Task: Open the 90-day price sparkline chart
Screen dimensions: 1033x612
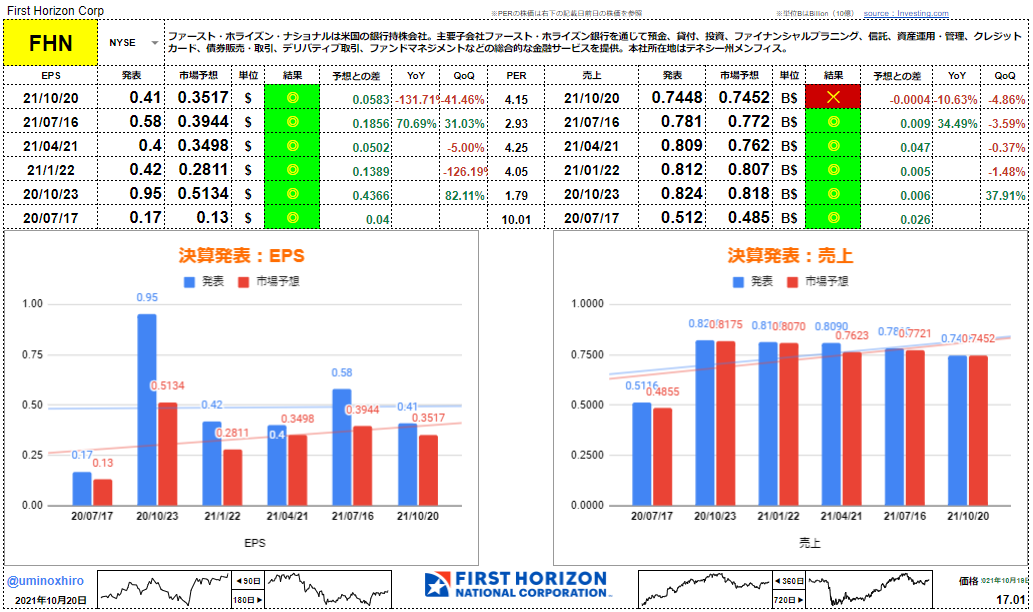Action: coord(165,589)
